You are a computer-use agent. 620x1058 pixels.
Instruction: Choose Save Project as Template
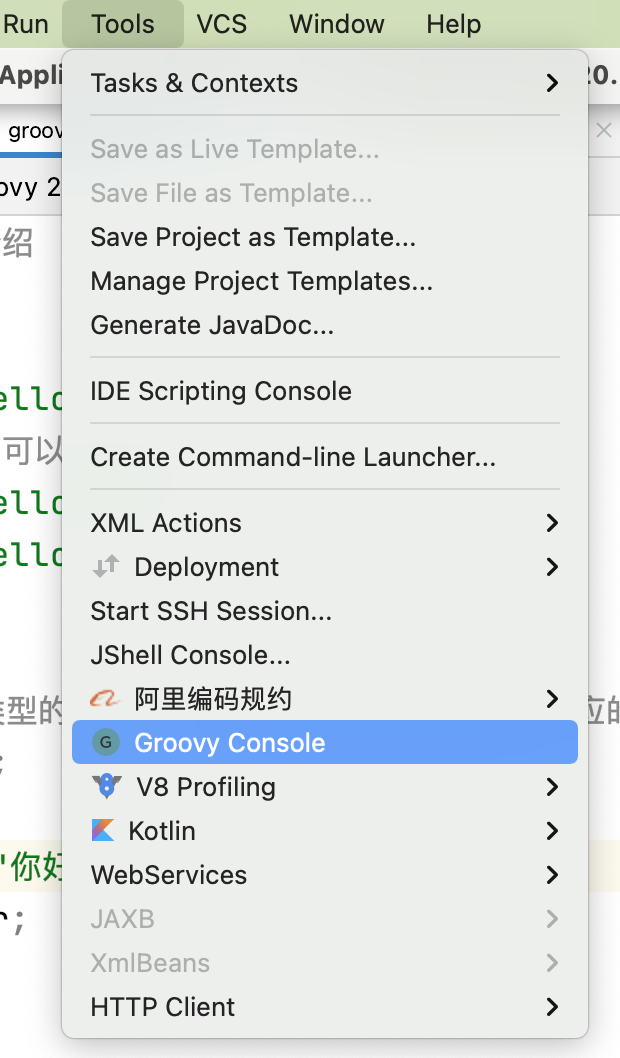click(253, 237)
